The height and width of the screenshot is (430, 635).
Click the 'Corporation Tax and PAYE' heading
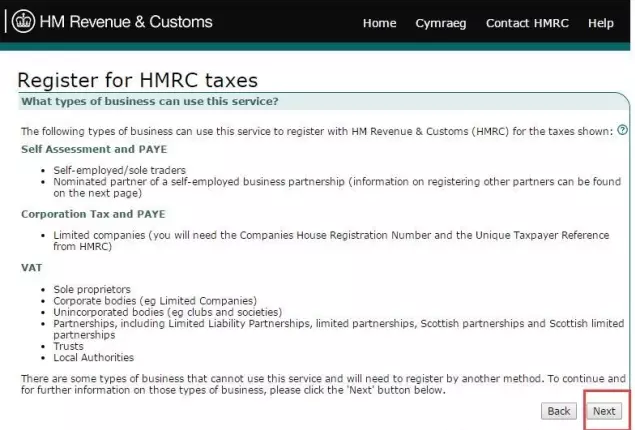(x=93, y=213)
